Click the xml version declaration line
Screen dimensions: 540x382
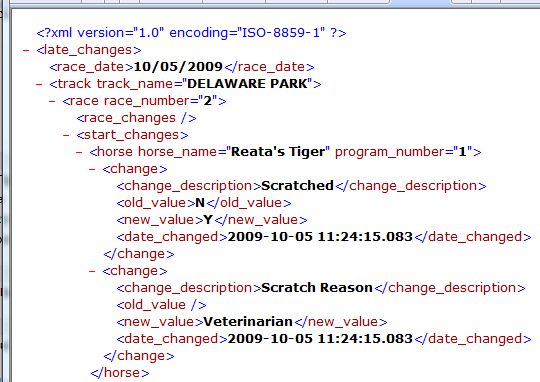click(191, 33)
